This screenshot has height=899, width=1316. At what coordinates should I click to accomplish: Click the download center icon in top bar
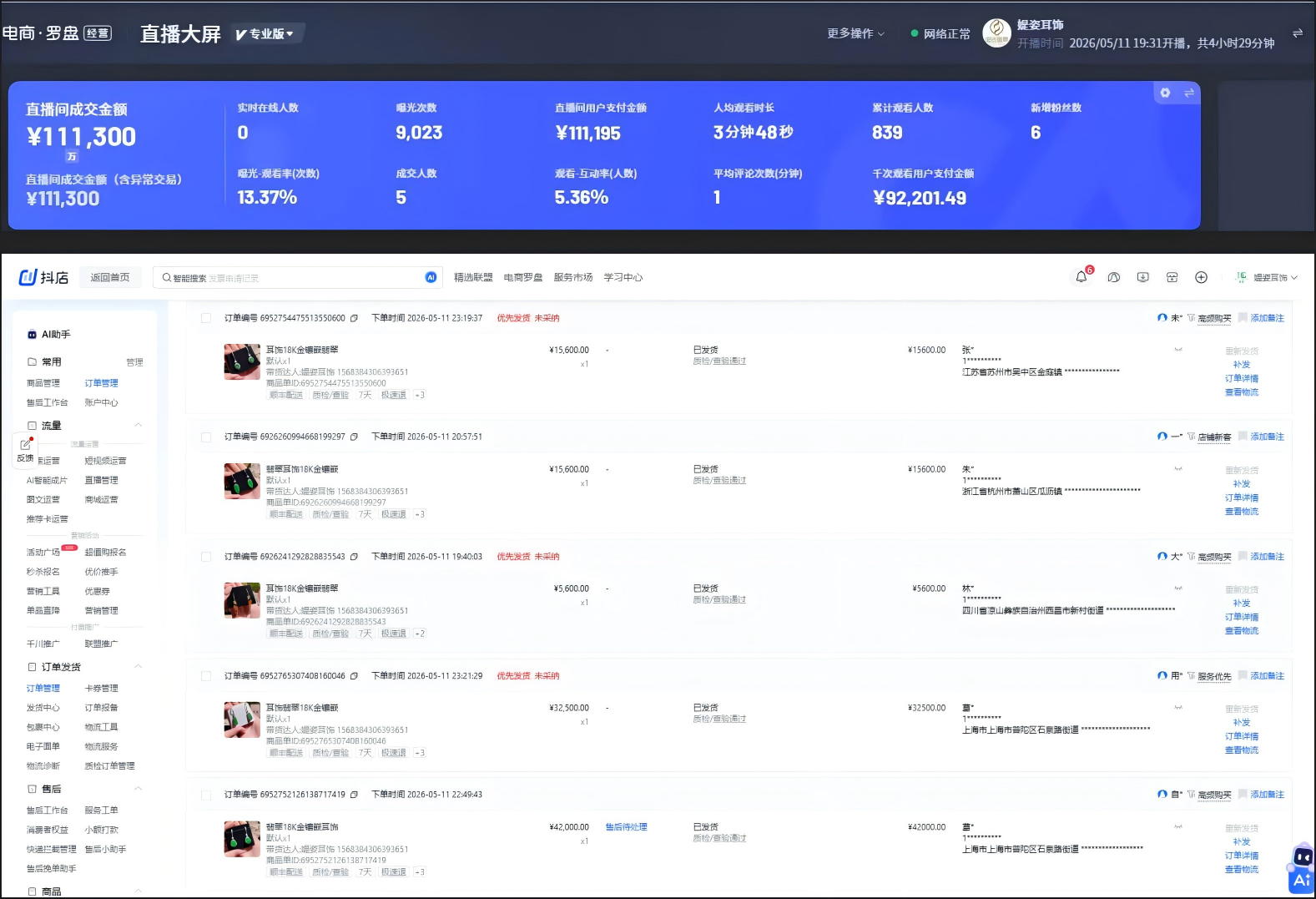point(1142,277)
